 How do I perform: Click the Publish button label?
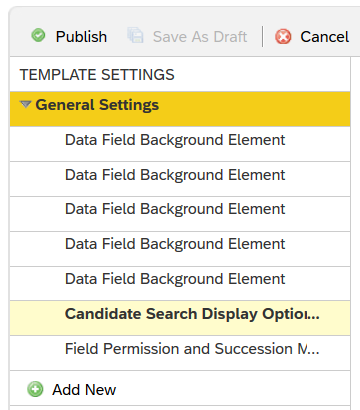(81, 37)
